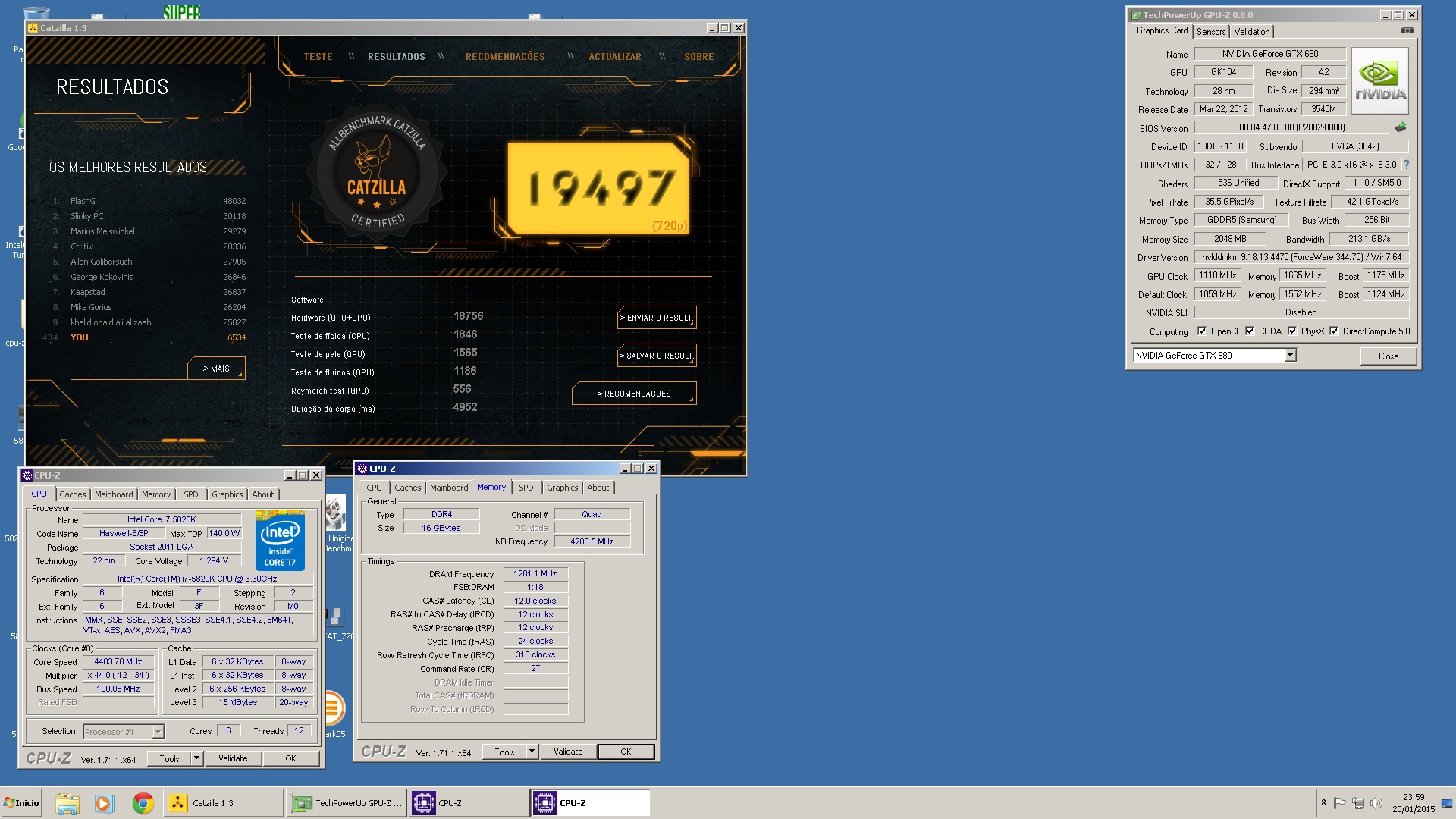
Task: Click SALVAR O RESULT button
Action: [657, 356]
